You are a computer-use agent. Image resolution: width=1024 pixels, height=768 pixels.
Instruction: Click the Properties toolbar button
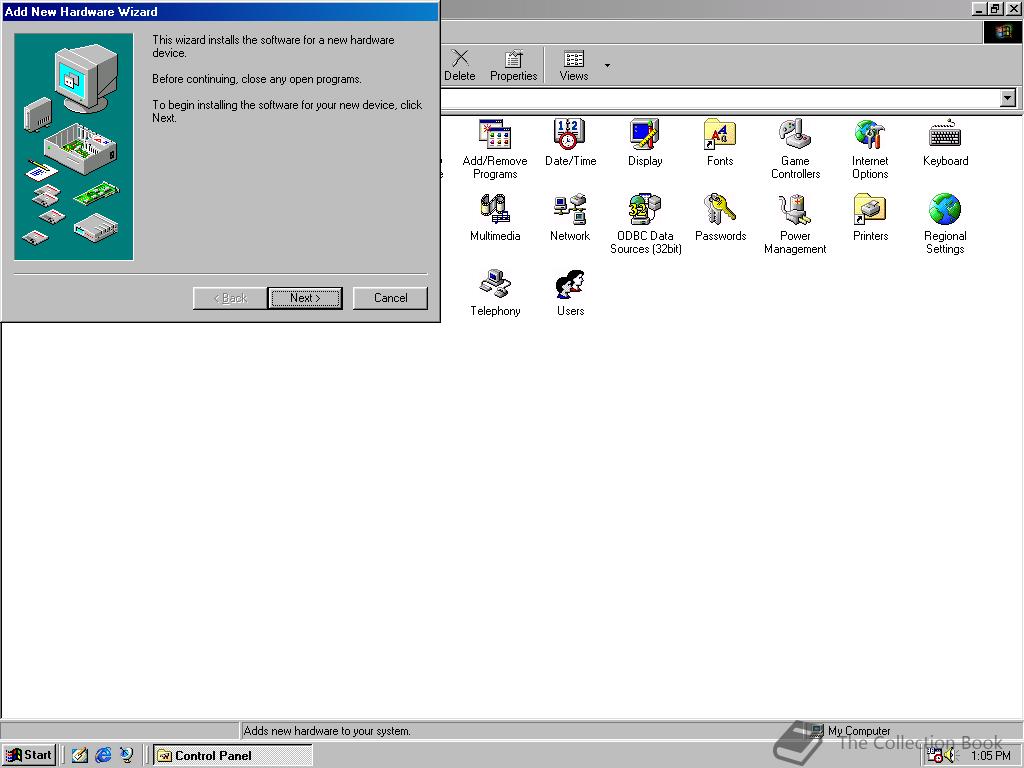pyautogui.click(x=513, y=65)
